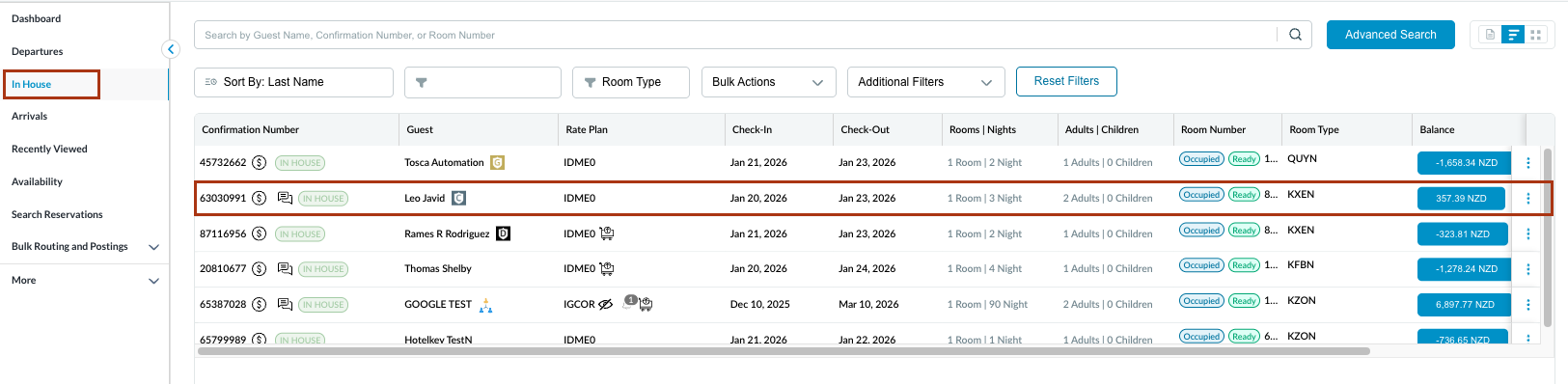Open comments icon for reservation 65387028
The image size is (1568, 384).
tap(285, 305)
